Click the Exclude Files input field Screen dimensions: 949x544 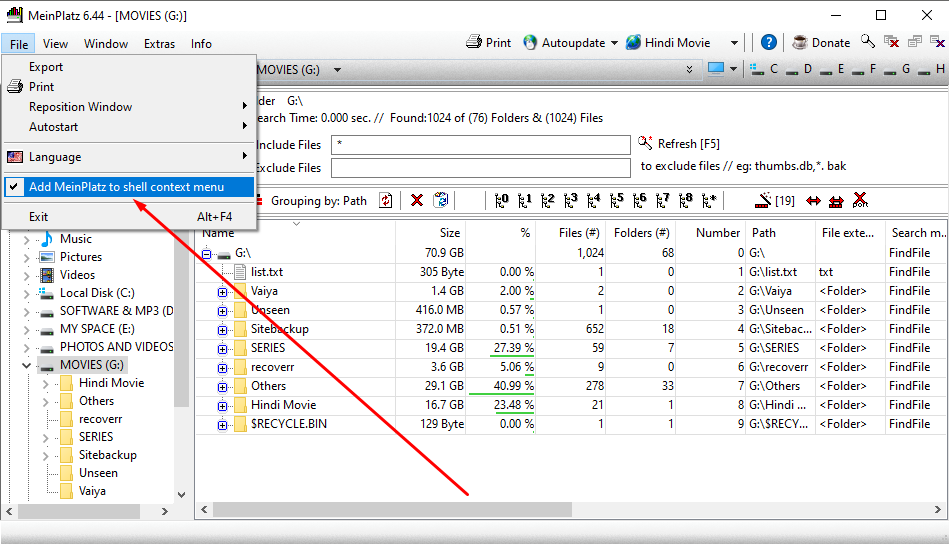[x=481, y=168]
